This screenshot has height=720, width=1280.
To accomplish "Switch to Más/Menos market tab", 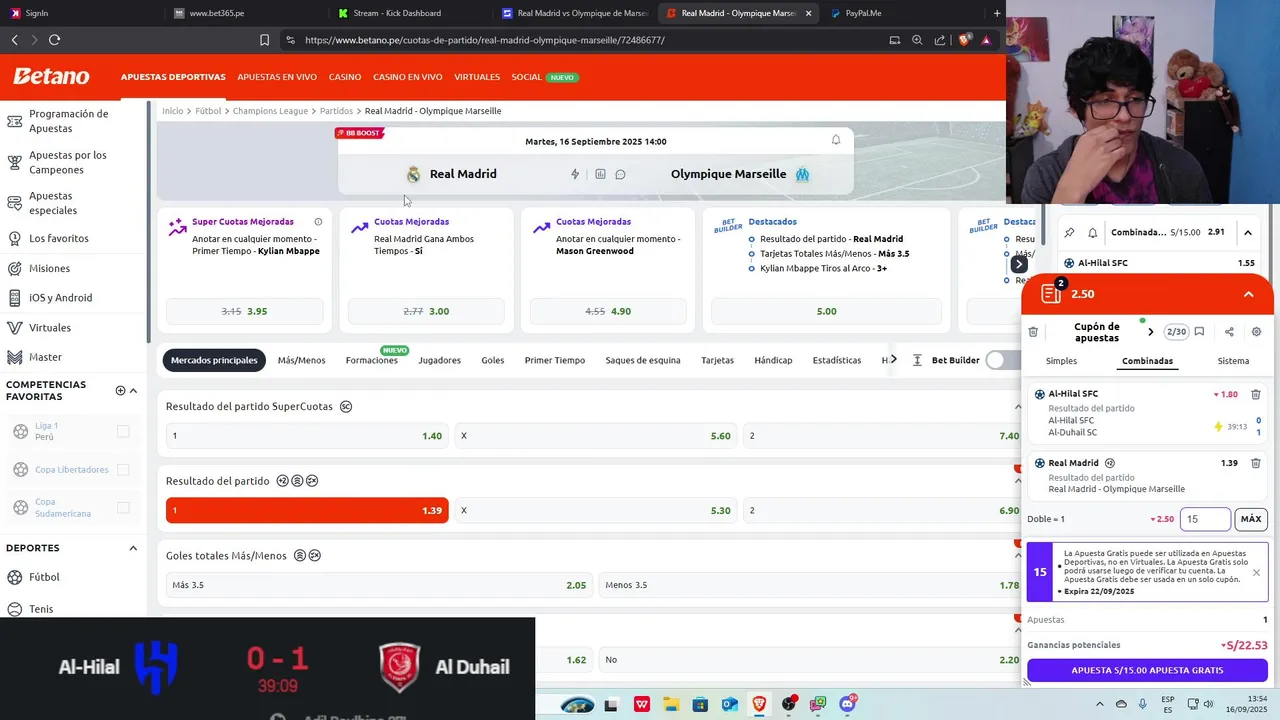I will (x=301, y=360).
